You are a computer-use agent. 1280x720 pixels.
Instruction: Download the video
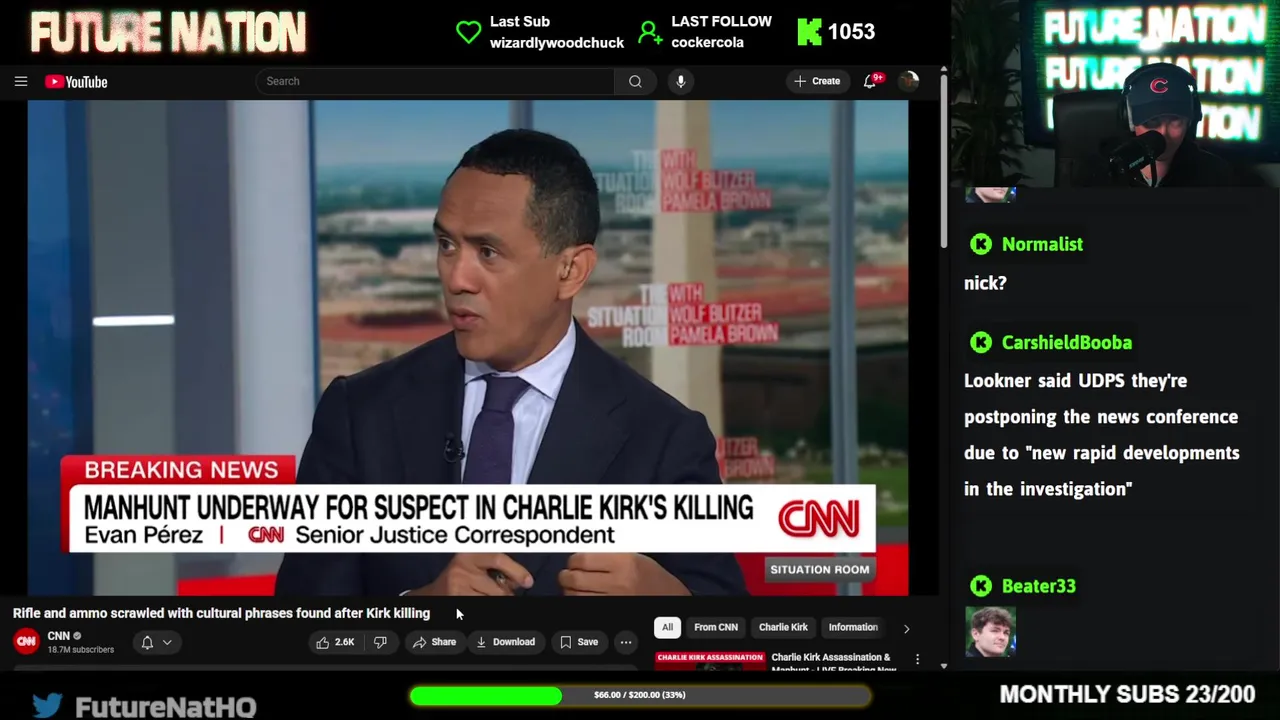tap(505, 642)
